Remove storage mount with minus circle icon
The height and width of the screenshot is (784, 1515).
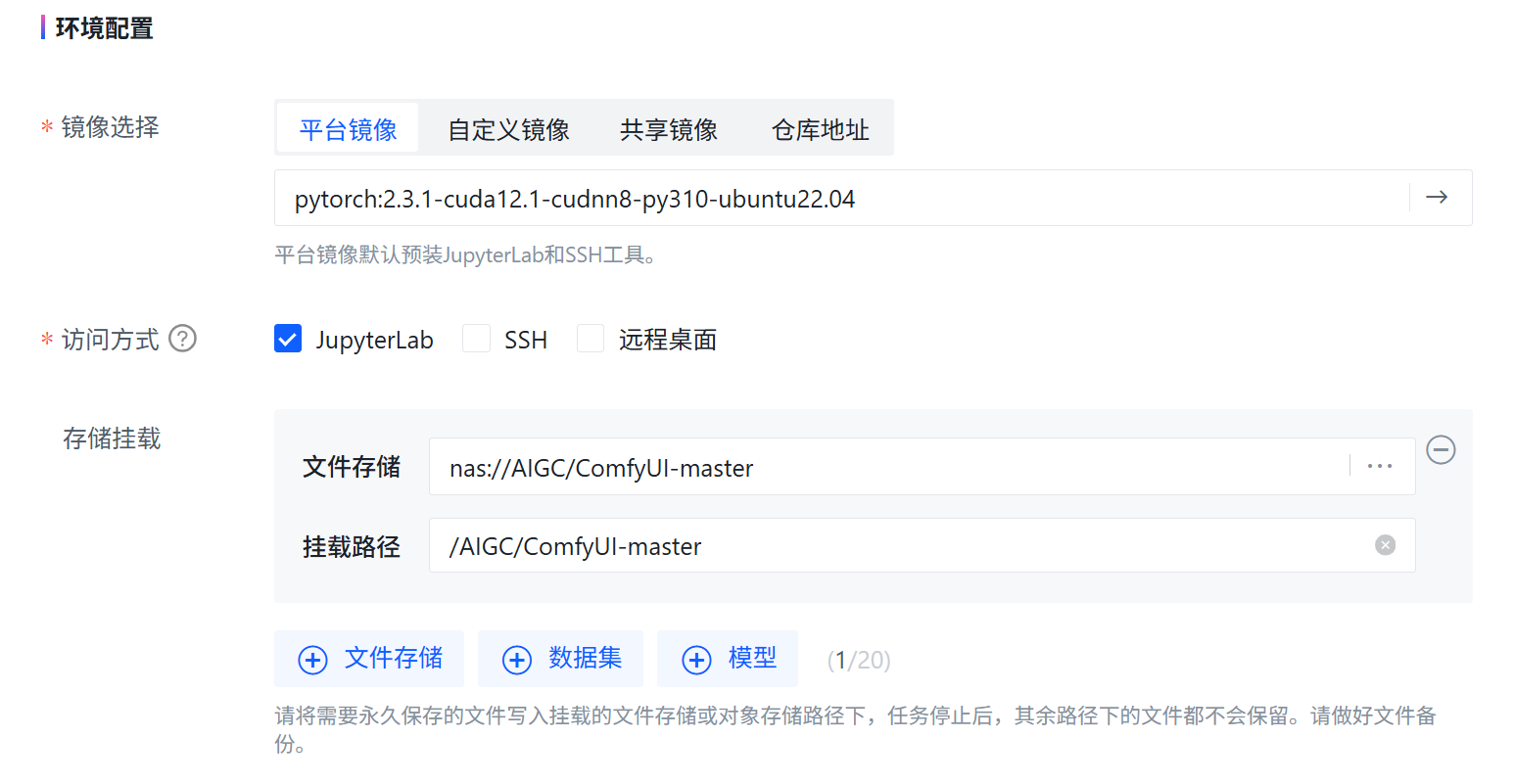1441,450
